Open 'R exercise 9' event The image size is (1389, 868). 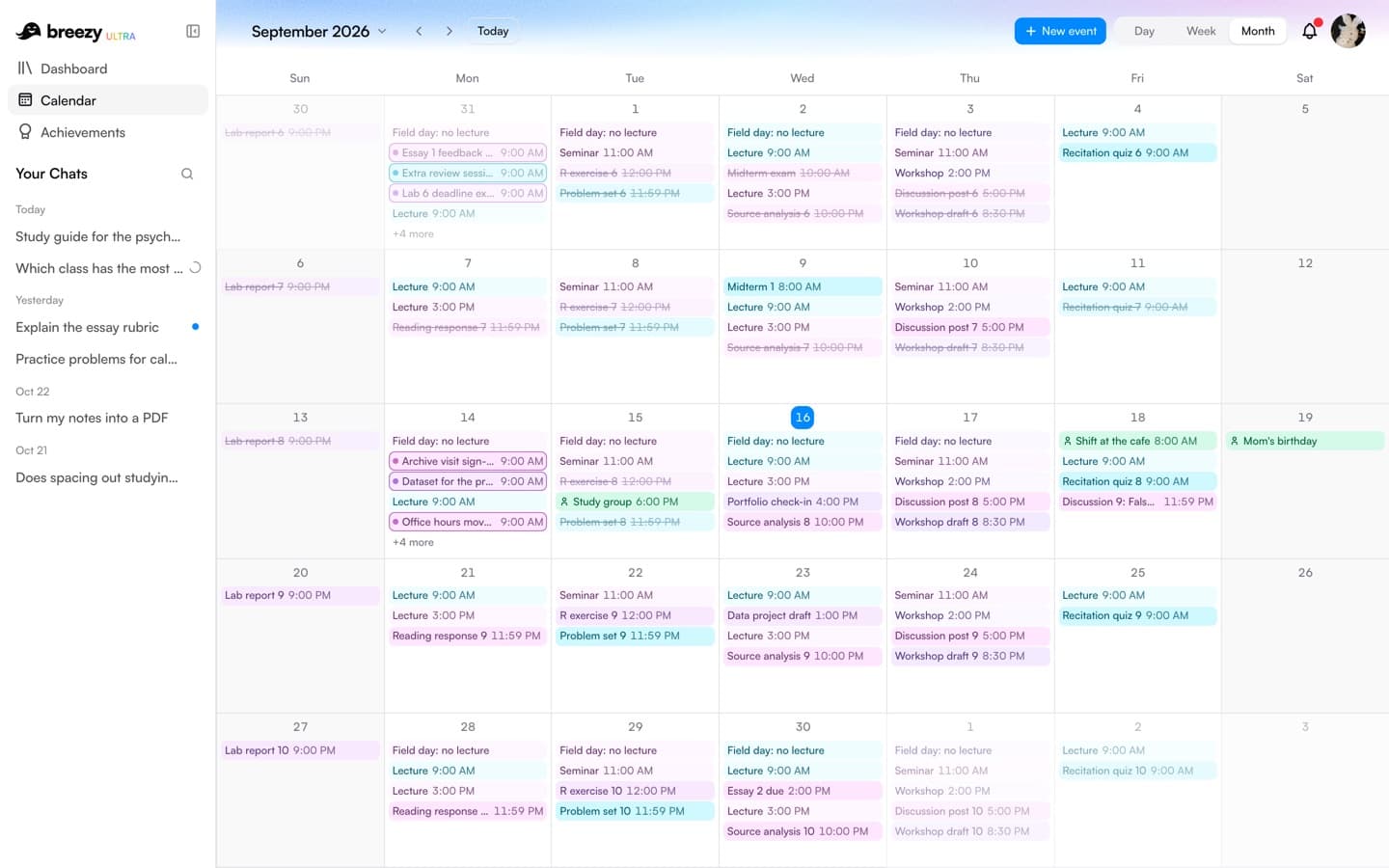(635, 615)
